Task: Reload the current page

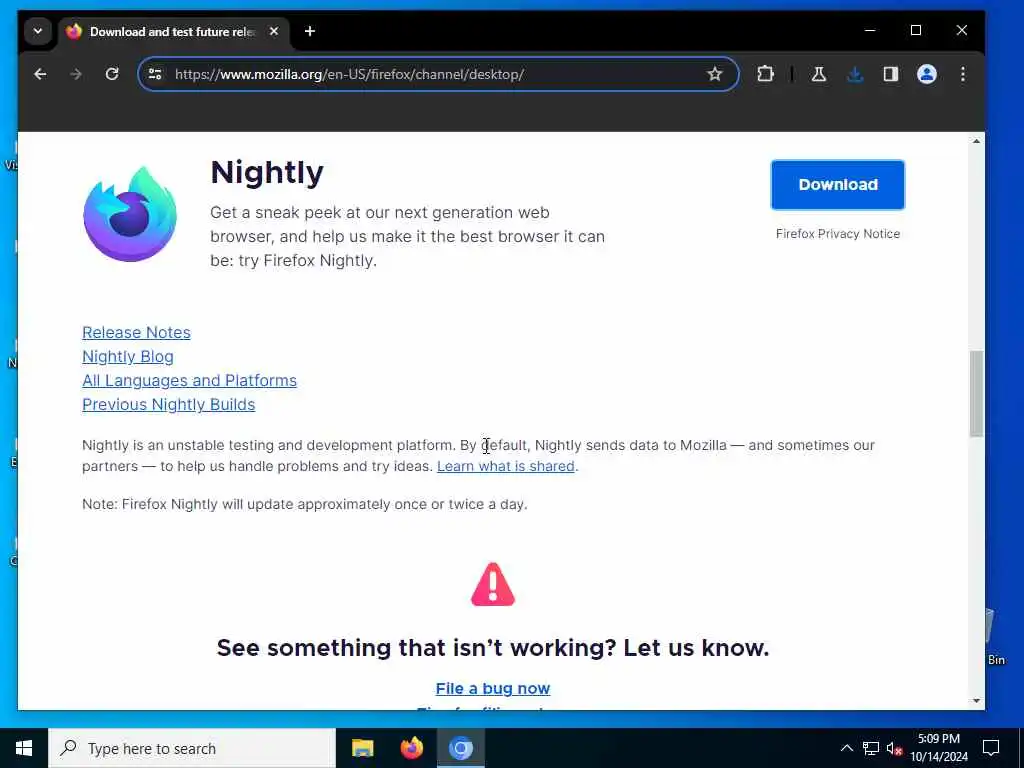Action: pos(112,74)
